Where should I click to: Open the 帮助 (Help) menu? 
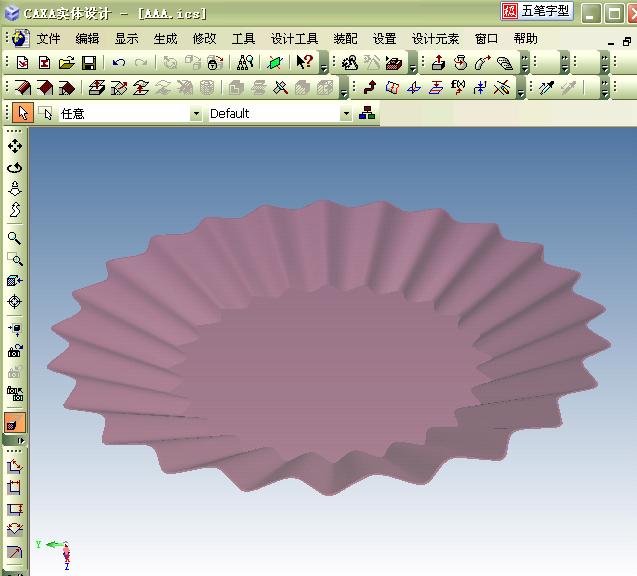(x=525, y=39)
